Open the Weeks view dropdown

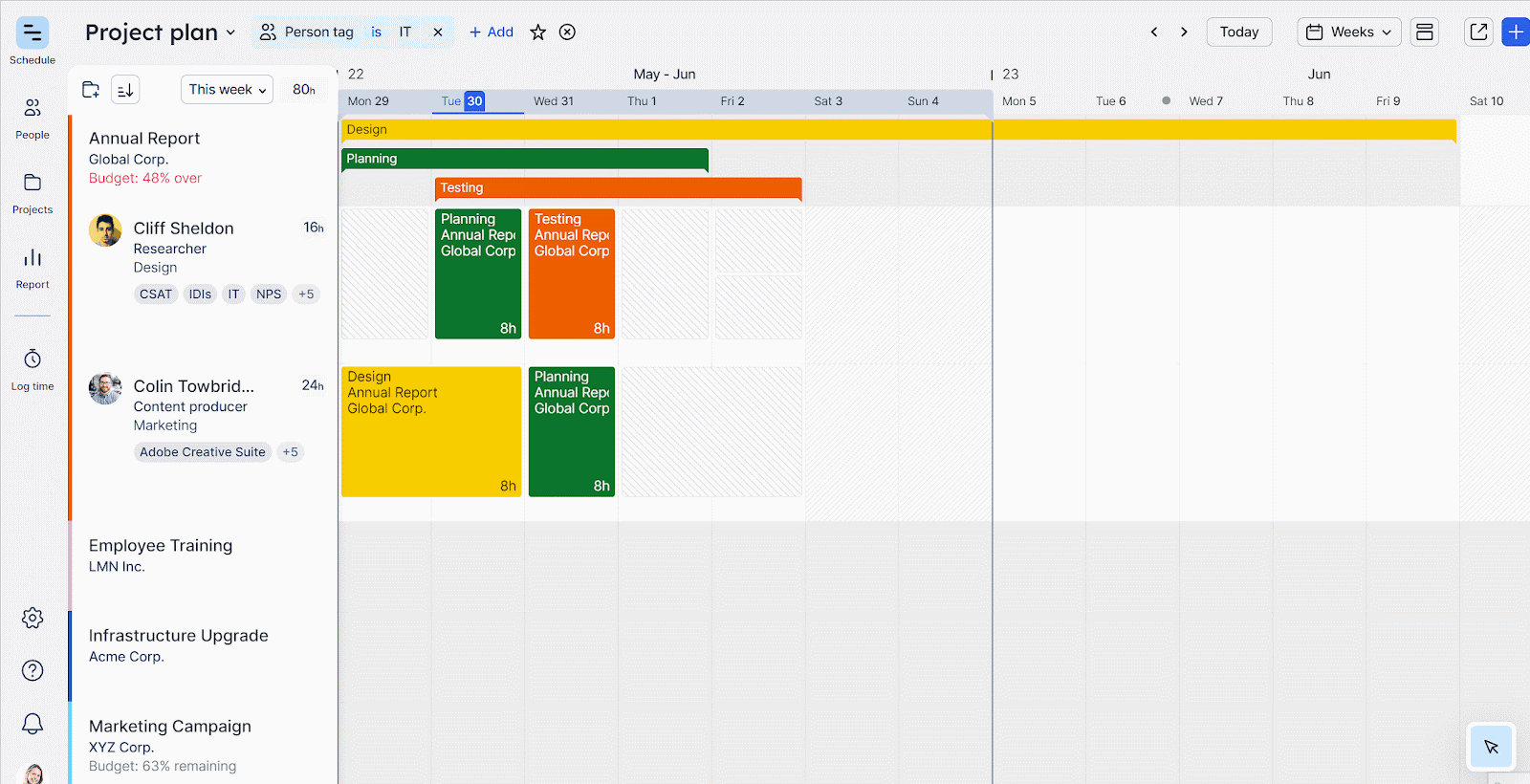coord(1348,32)
